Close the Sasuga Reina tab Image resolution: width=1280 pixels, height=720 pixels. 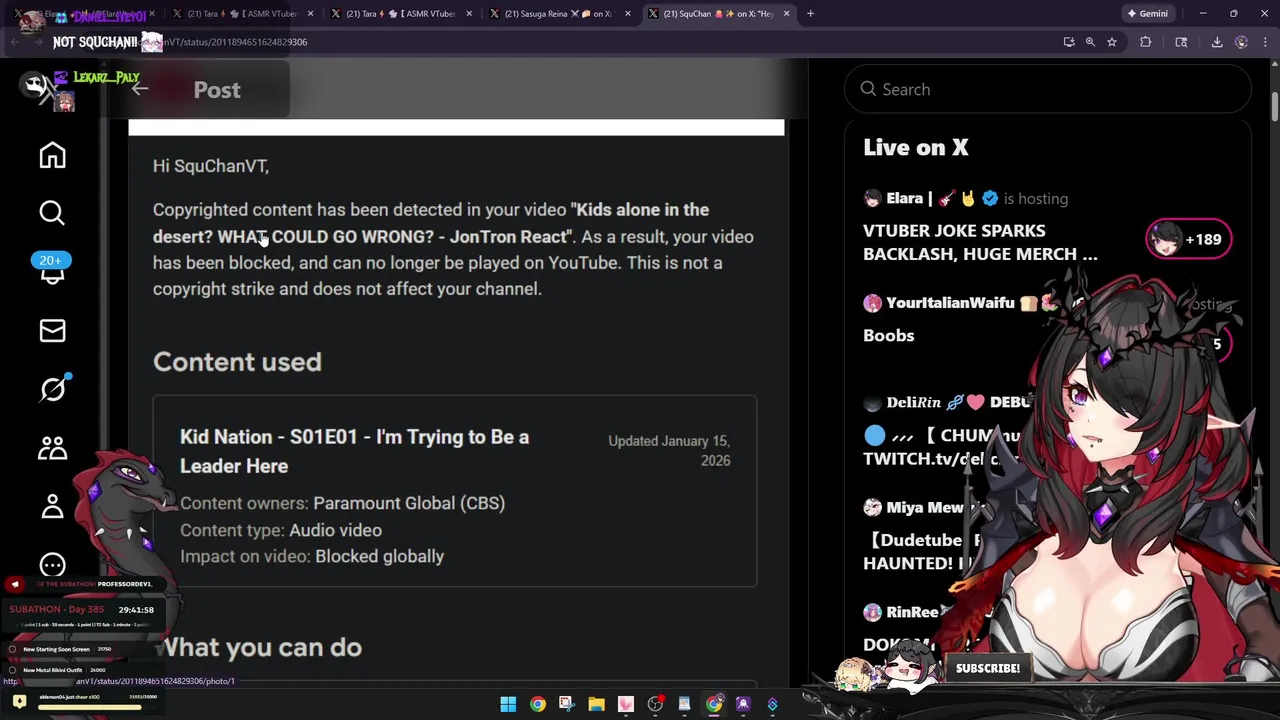pos(628,14)
